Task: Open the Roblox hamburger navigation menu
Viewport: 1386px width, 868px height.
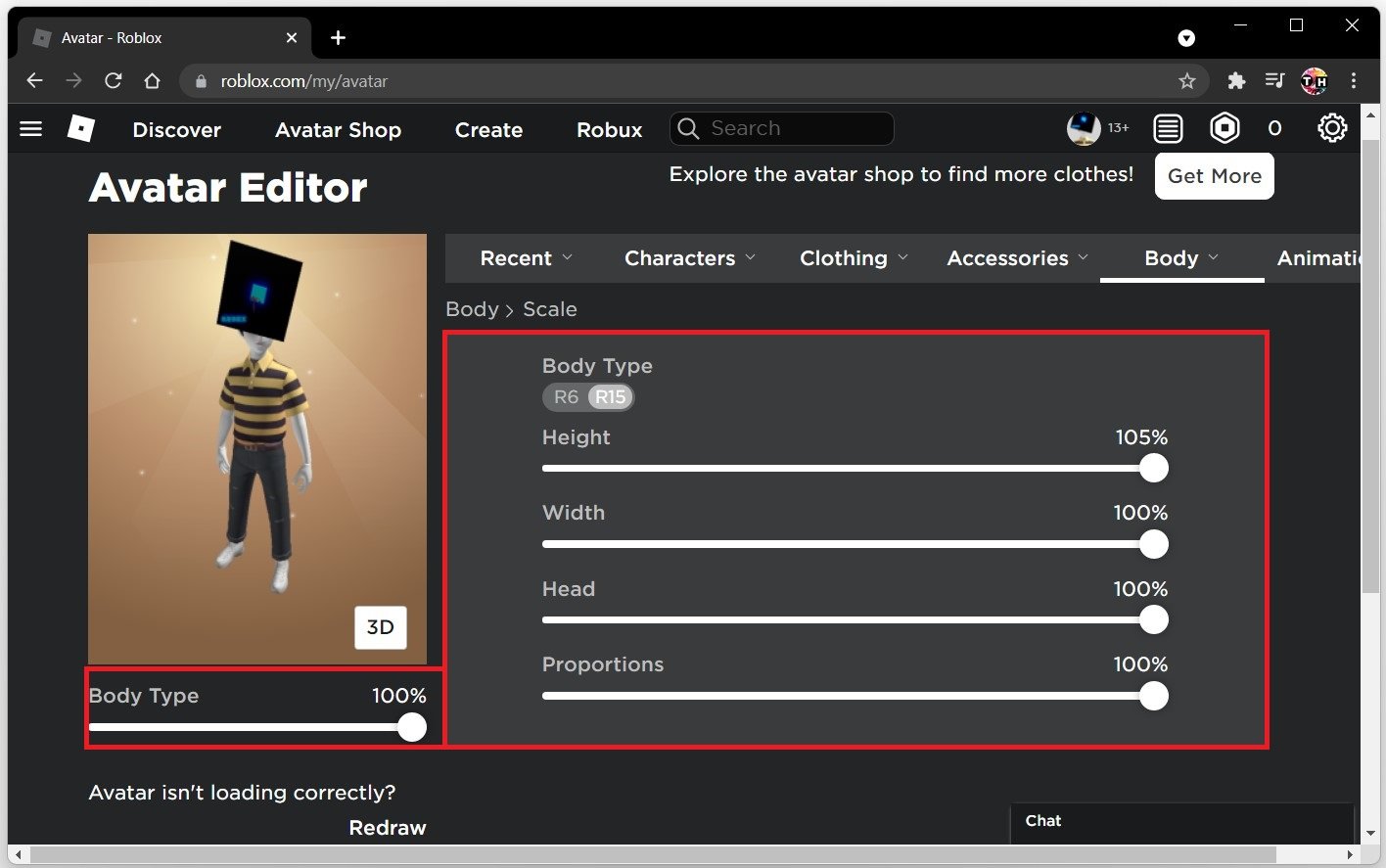Action: pyautogui.click(x=30, y=129)
